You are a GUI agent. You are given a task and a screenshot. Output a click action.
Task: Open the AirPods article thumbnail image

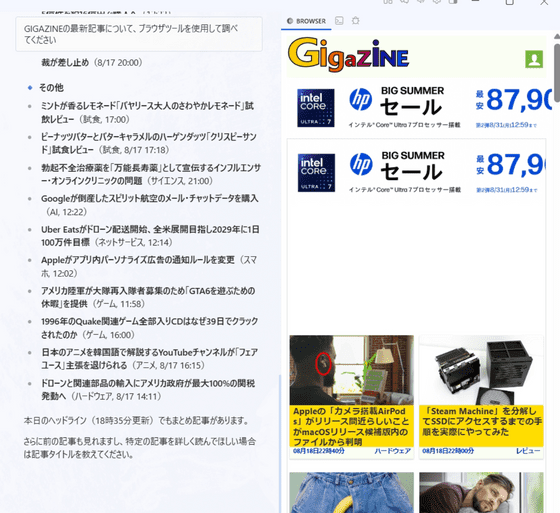click(x=351, y=370)
